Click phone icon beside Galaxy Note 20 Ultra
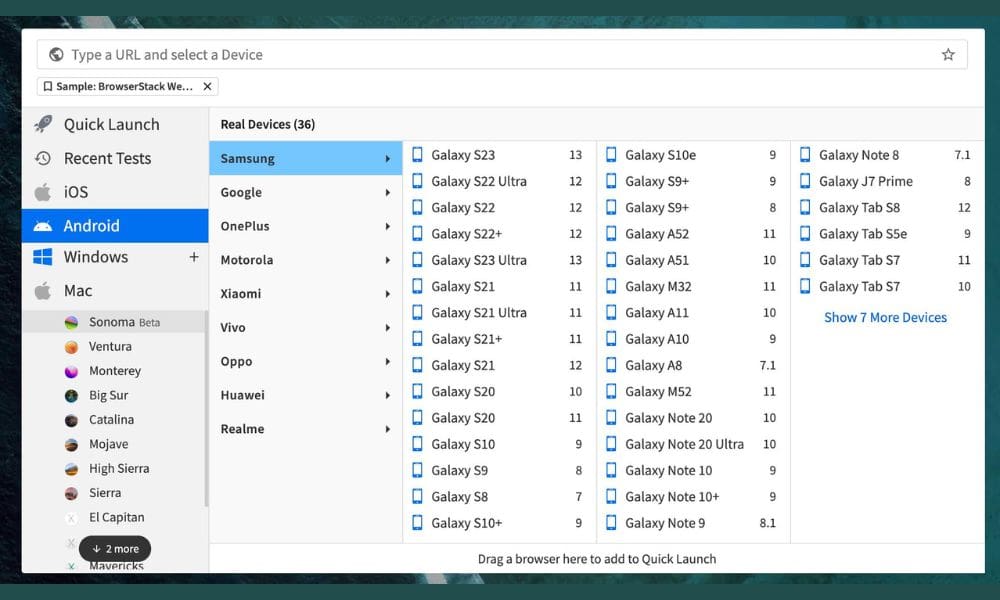Image resolution: width=1000 pixels, height=600 pixels. (x=611, y=444)
